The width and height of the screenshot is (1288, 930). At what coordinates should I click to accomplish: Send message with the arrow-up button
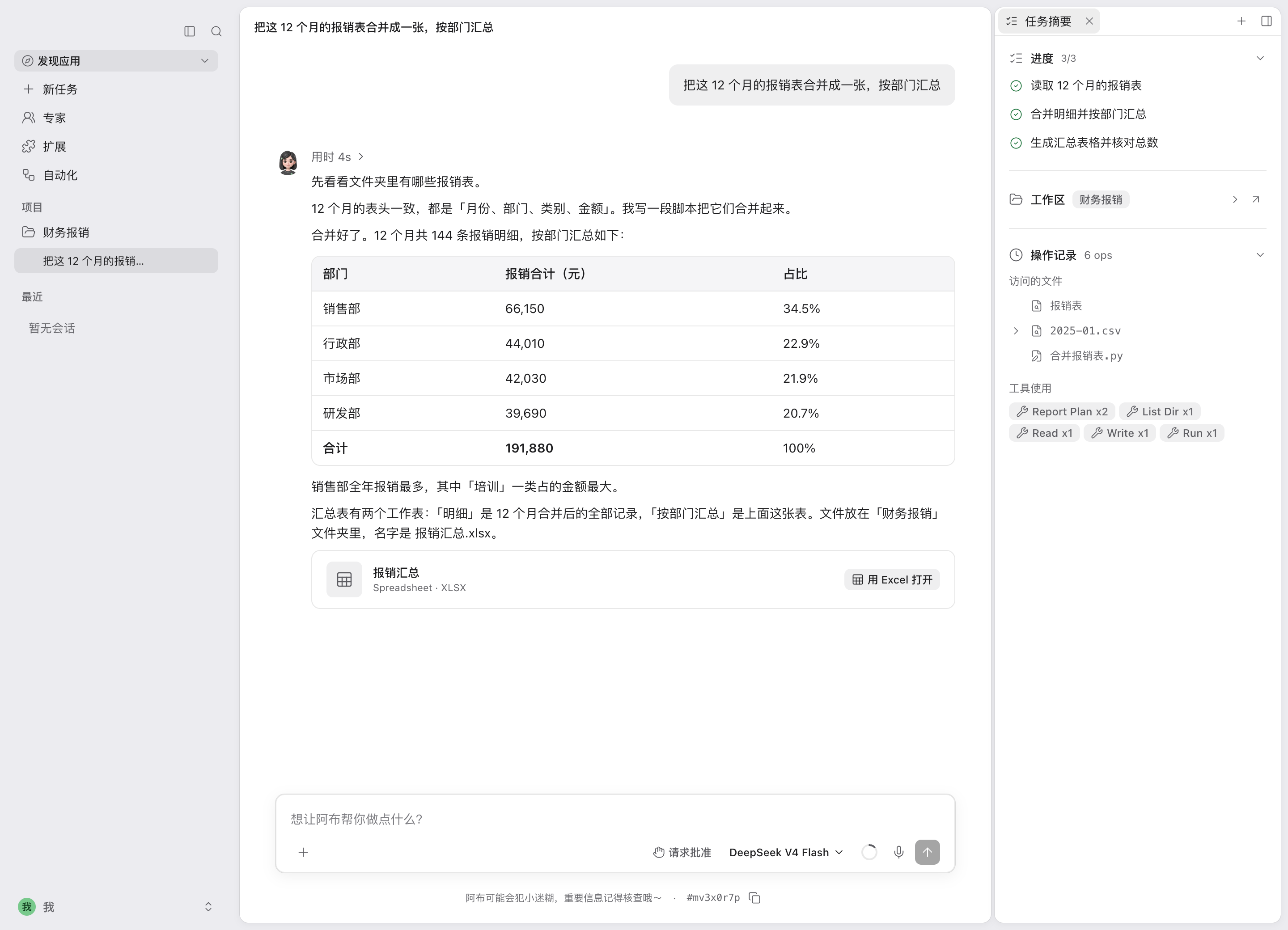point(927,852)
